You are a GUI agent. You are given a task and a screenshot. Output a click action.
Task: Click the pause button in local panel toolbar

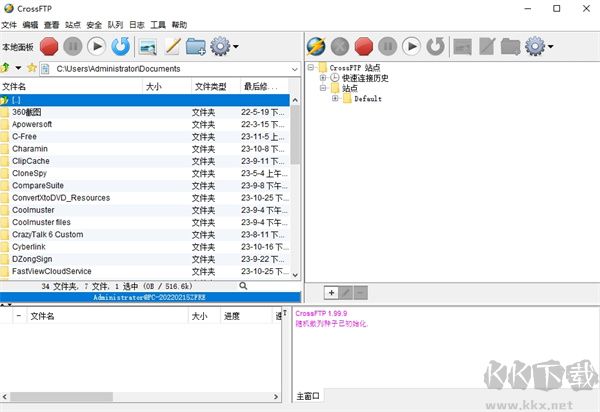click(73, 46)
